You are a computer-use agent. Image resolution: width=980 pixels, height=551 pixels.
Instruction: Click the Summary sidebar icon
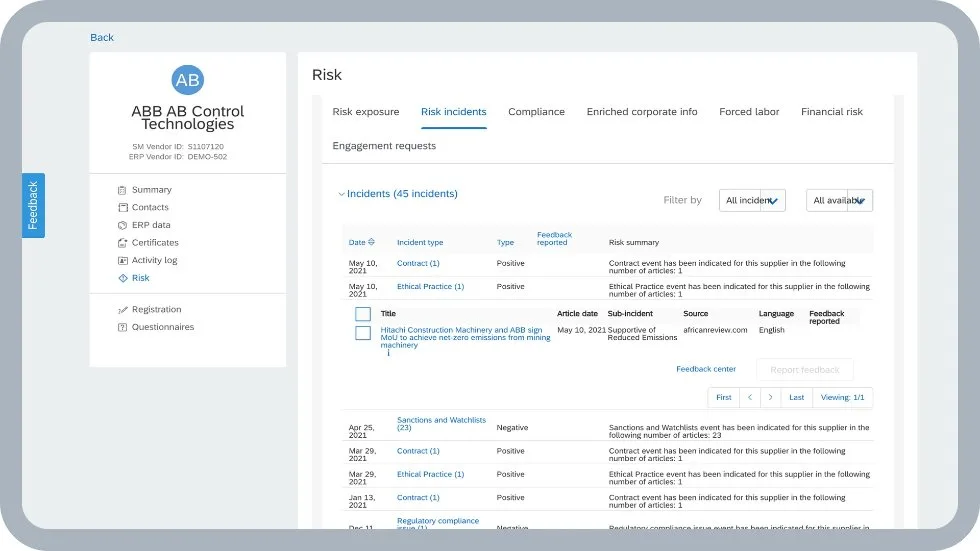[x=122, y=190]
